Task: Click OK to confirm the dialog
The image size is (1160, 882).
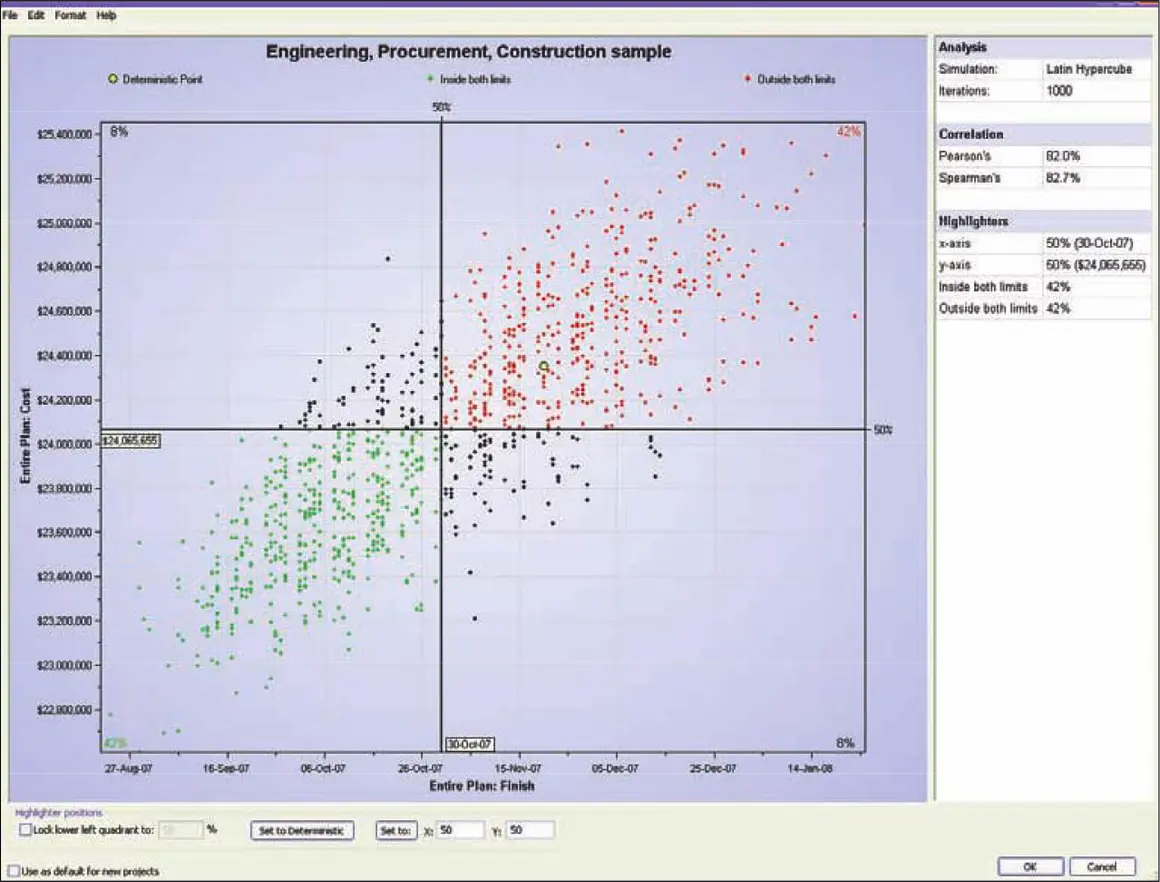Action: click(x=1031, y=866)
